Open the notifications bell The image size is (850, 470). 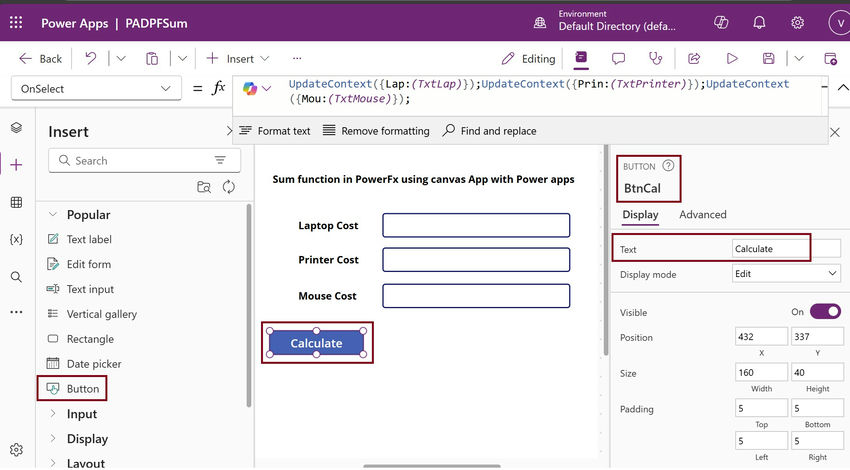(759, 23)
